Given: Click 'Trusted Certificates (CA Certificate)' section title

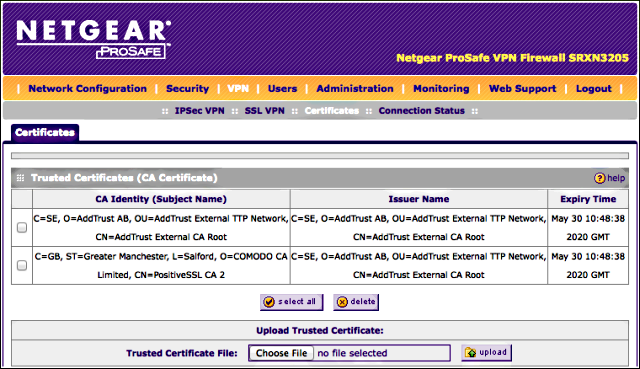Looking at the screenshot, I should click(x=124, y=178).
